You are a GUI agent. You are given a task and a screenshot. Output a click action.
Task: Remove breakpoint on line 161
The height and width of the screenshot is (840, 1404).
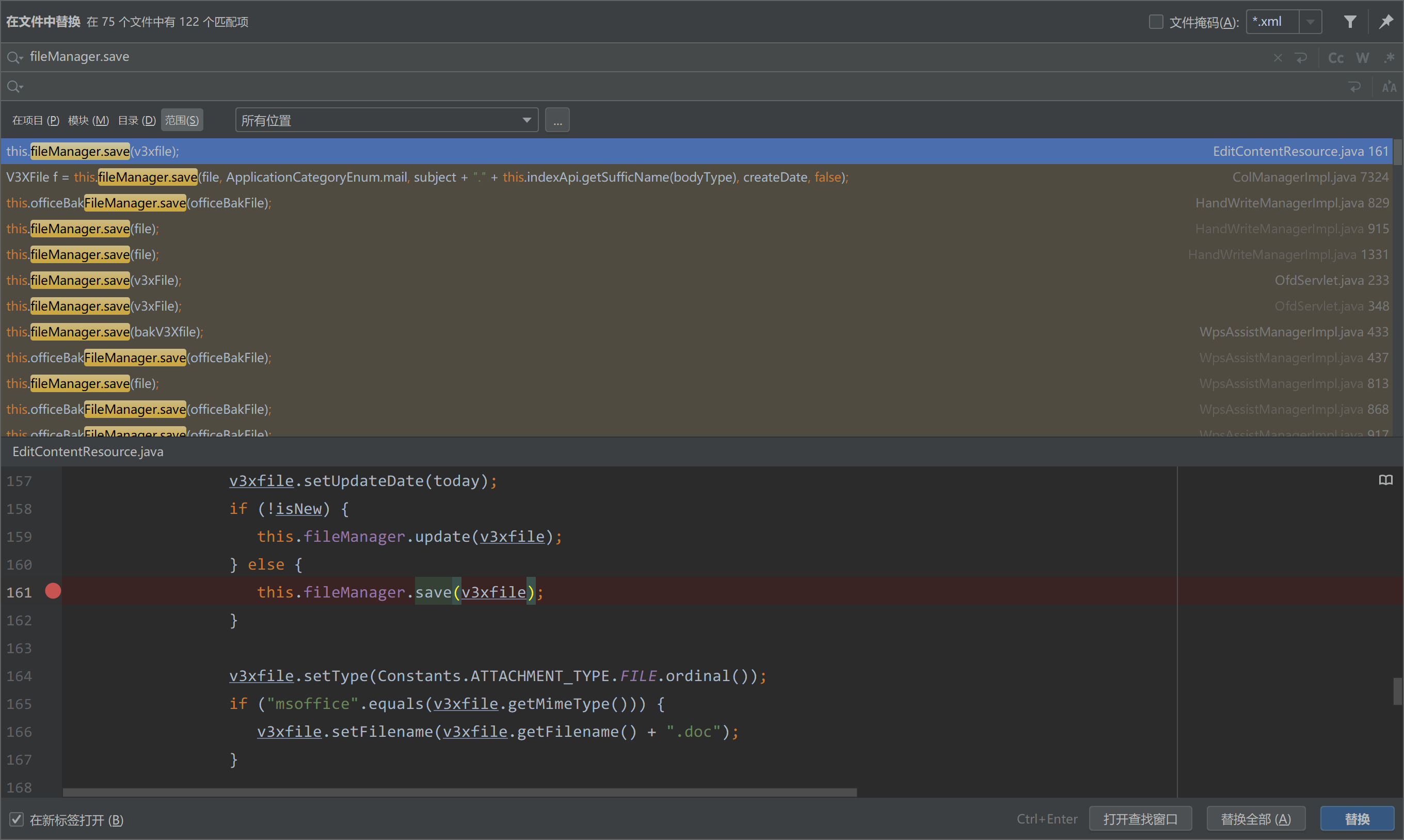(x=53, y=591)
